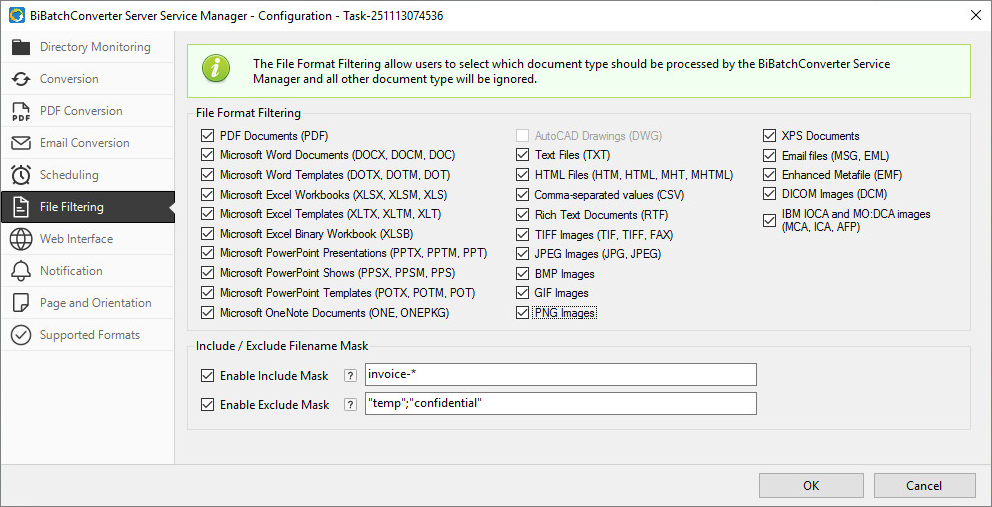Screen dimensions: 992x507
Task: Open the Page and Orientation tab
Action: click(95, 303)
